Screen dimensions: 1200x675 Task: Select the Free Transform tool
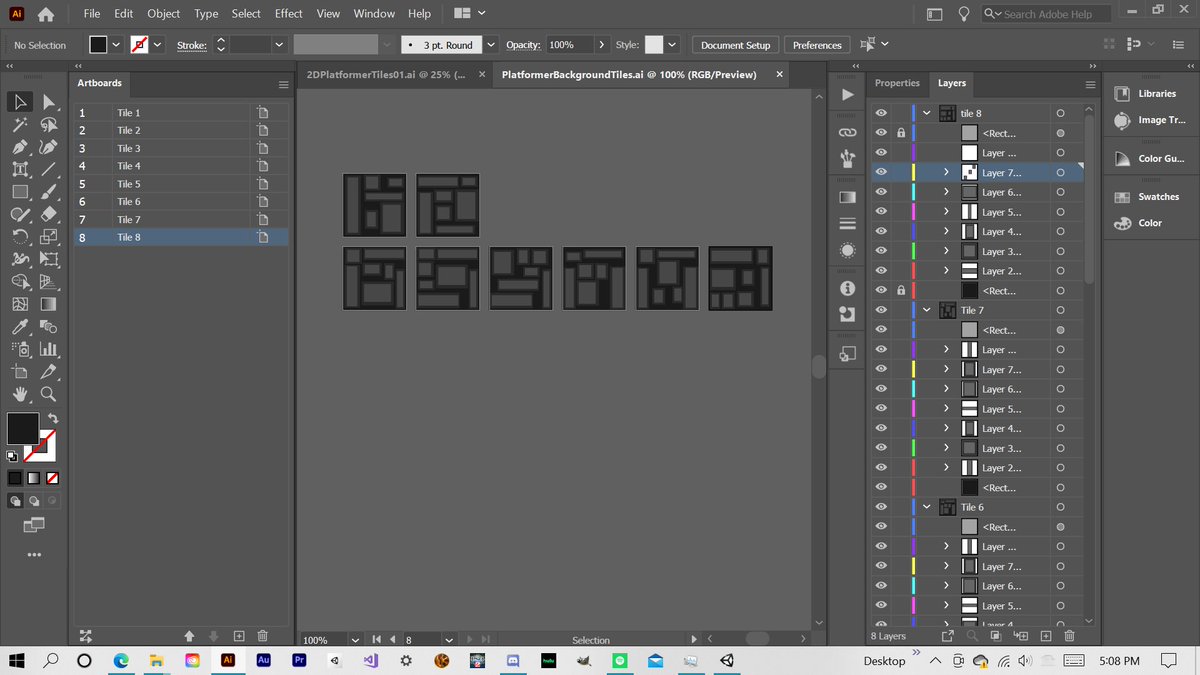pyautogui.click(x=48, y=259)
